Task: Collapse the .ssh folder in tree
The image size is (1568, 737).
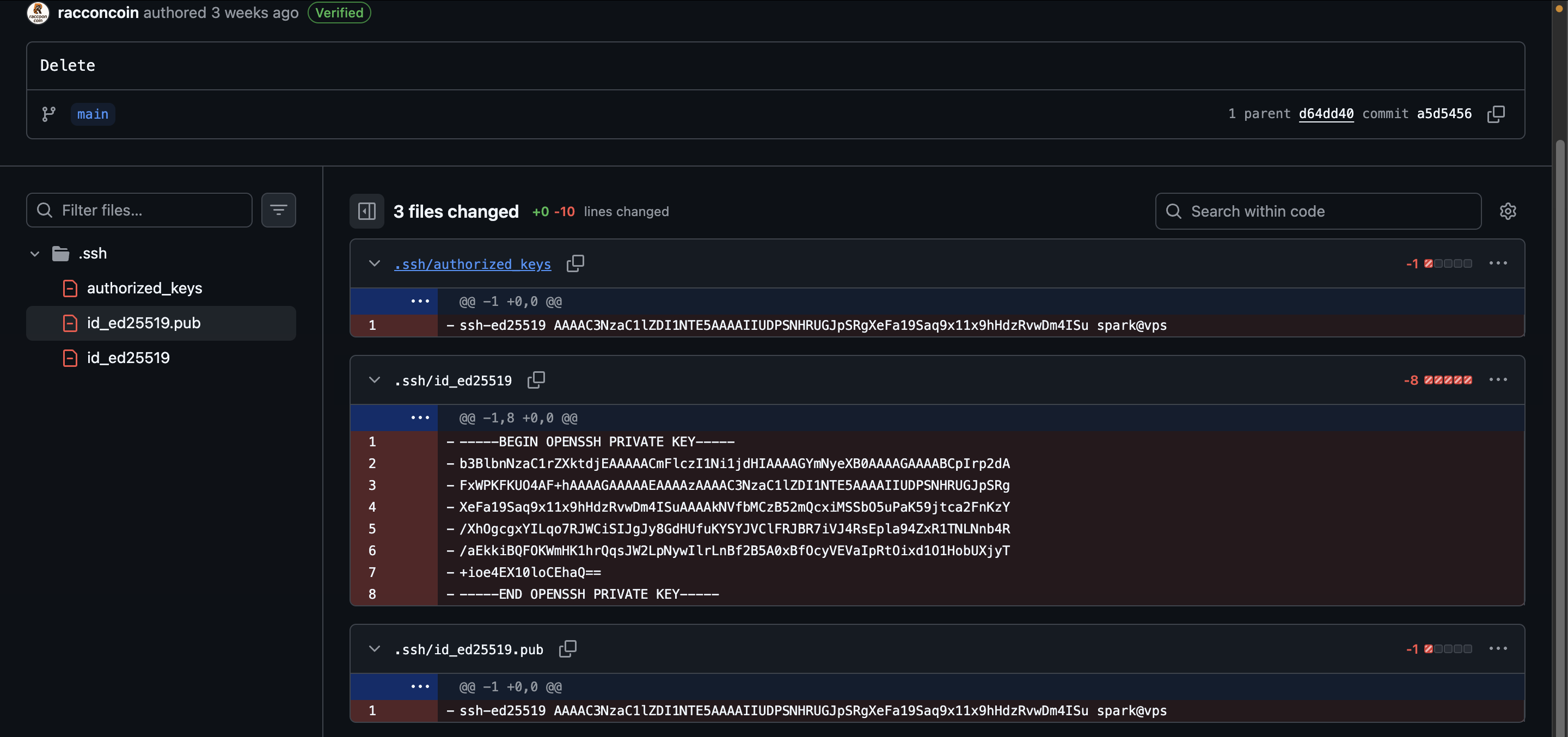Action: pos(35,254)
